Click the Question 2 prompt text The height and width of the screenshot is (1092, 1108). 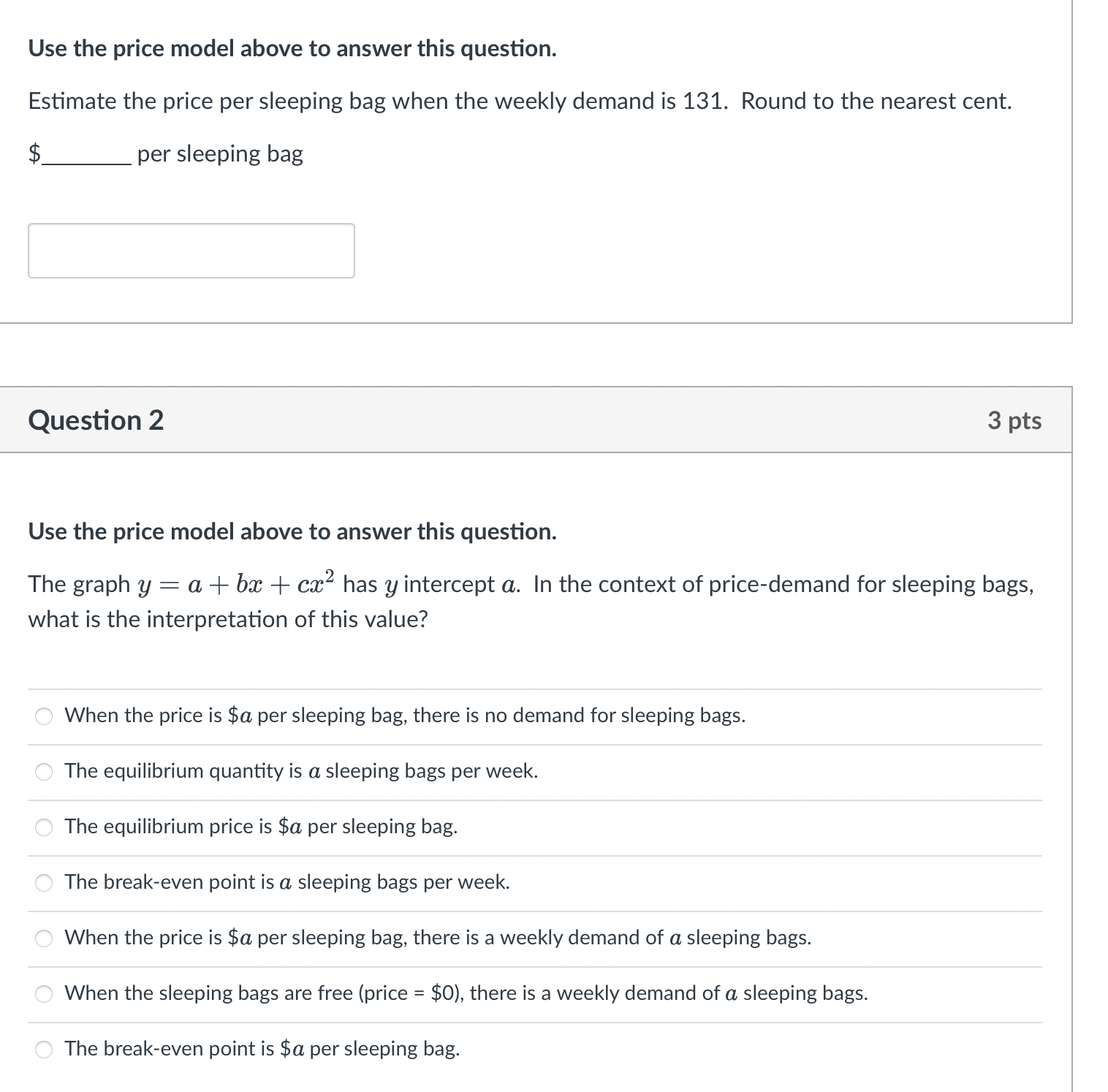tap(292, 532)
